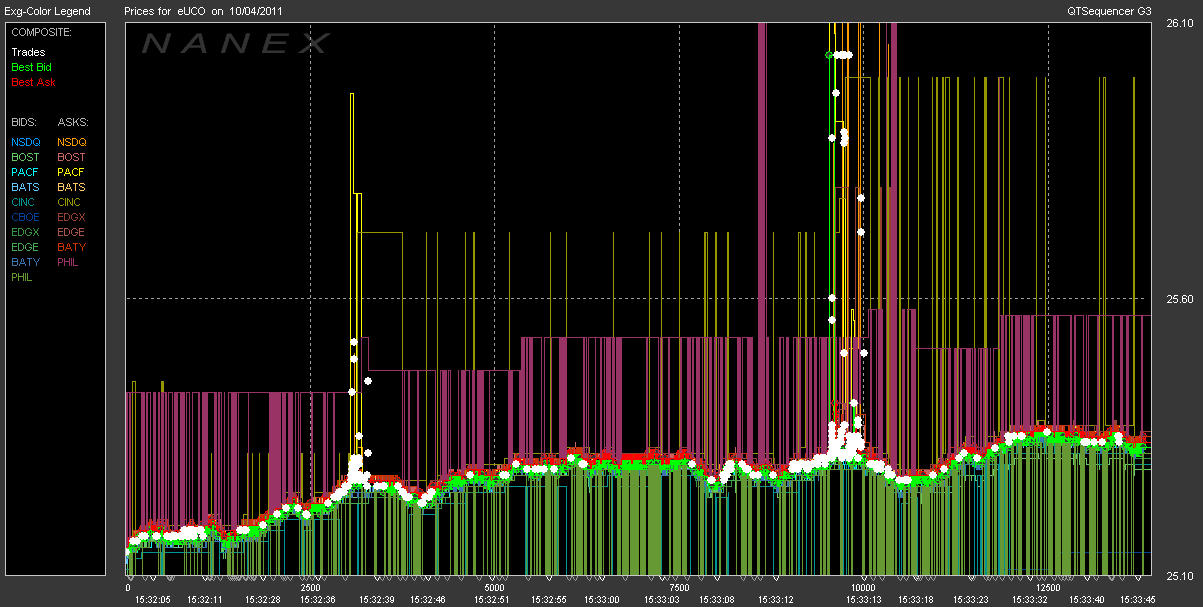Viewport: 1203px width, 607px height.
Task: Pick NSDQ in the BIDS column
Action: pos(26,142)
